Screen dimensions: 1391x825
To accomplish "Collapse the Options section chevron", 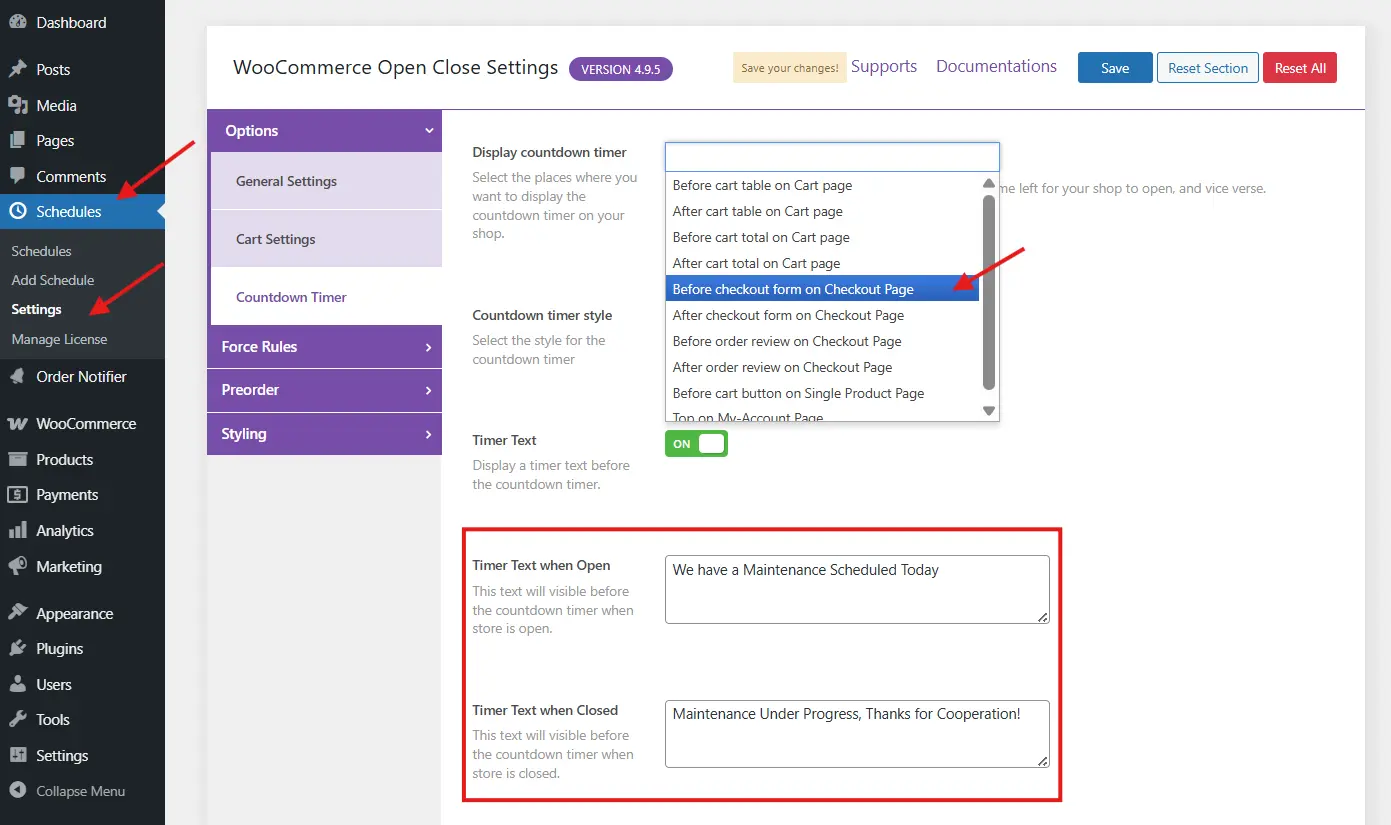I will (x=429, y=131).
